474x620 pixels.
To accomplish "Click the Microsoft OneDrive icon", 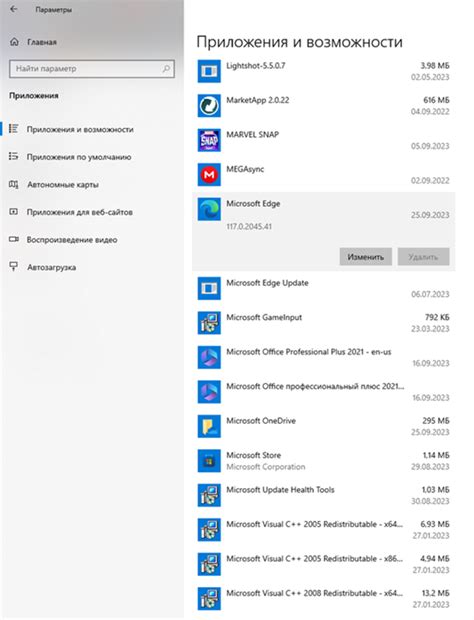I will tap(209, 426).
